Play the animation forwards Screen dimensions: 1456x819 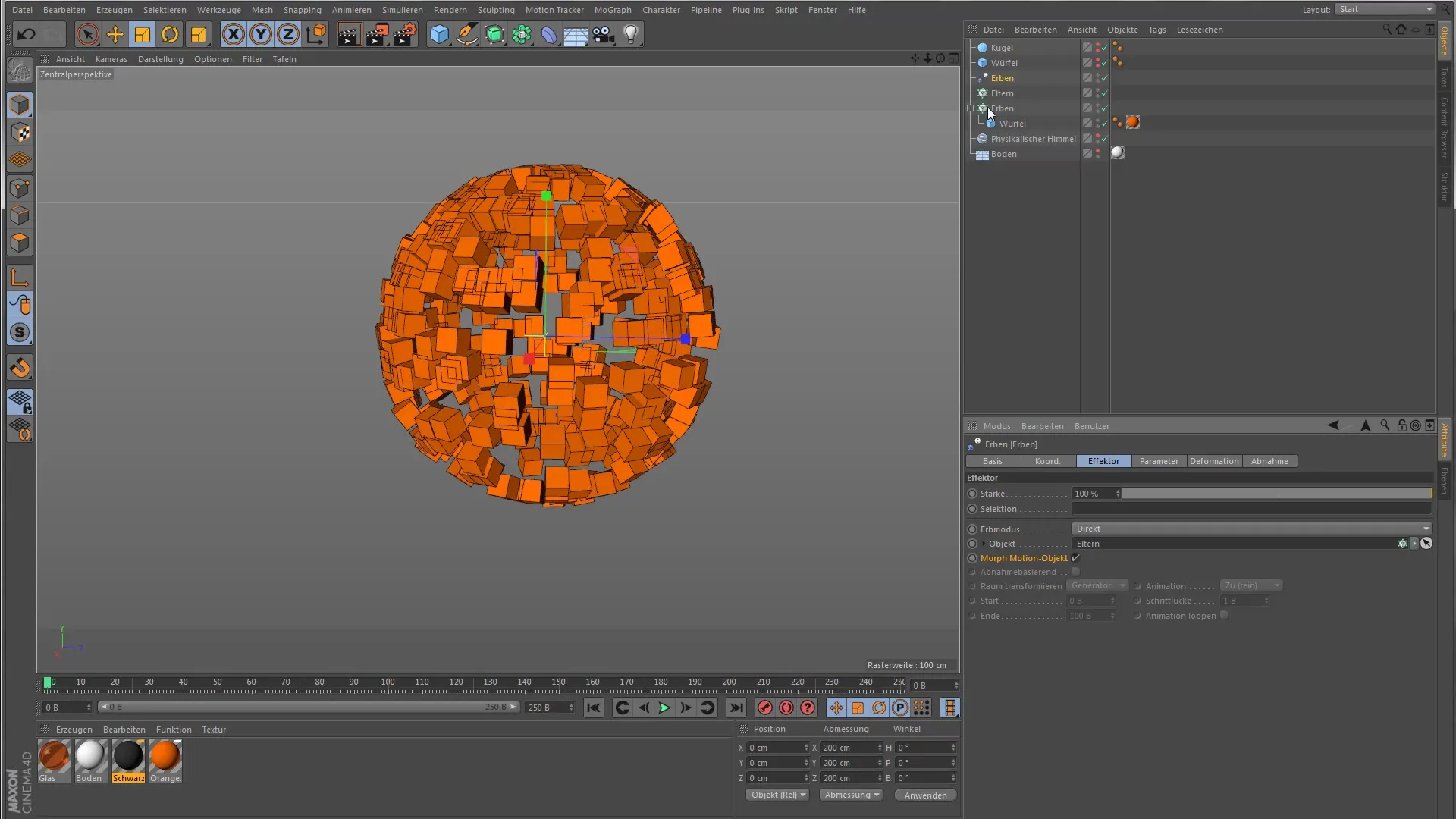tap(664, 708)
